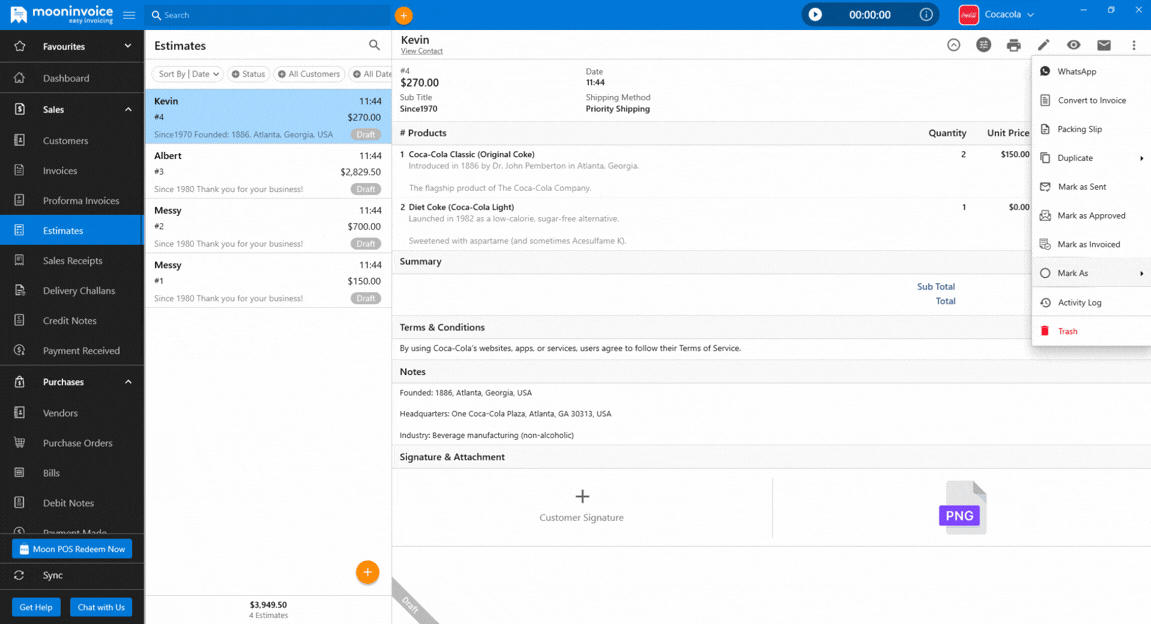The height and width of the screenshot is (624, 1151).
Task: Select Convert to Invoice from menu
Action: [x=1091, y=100]
